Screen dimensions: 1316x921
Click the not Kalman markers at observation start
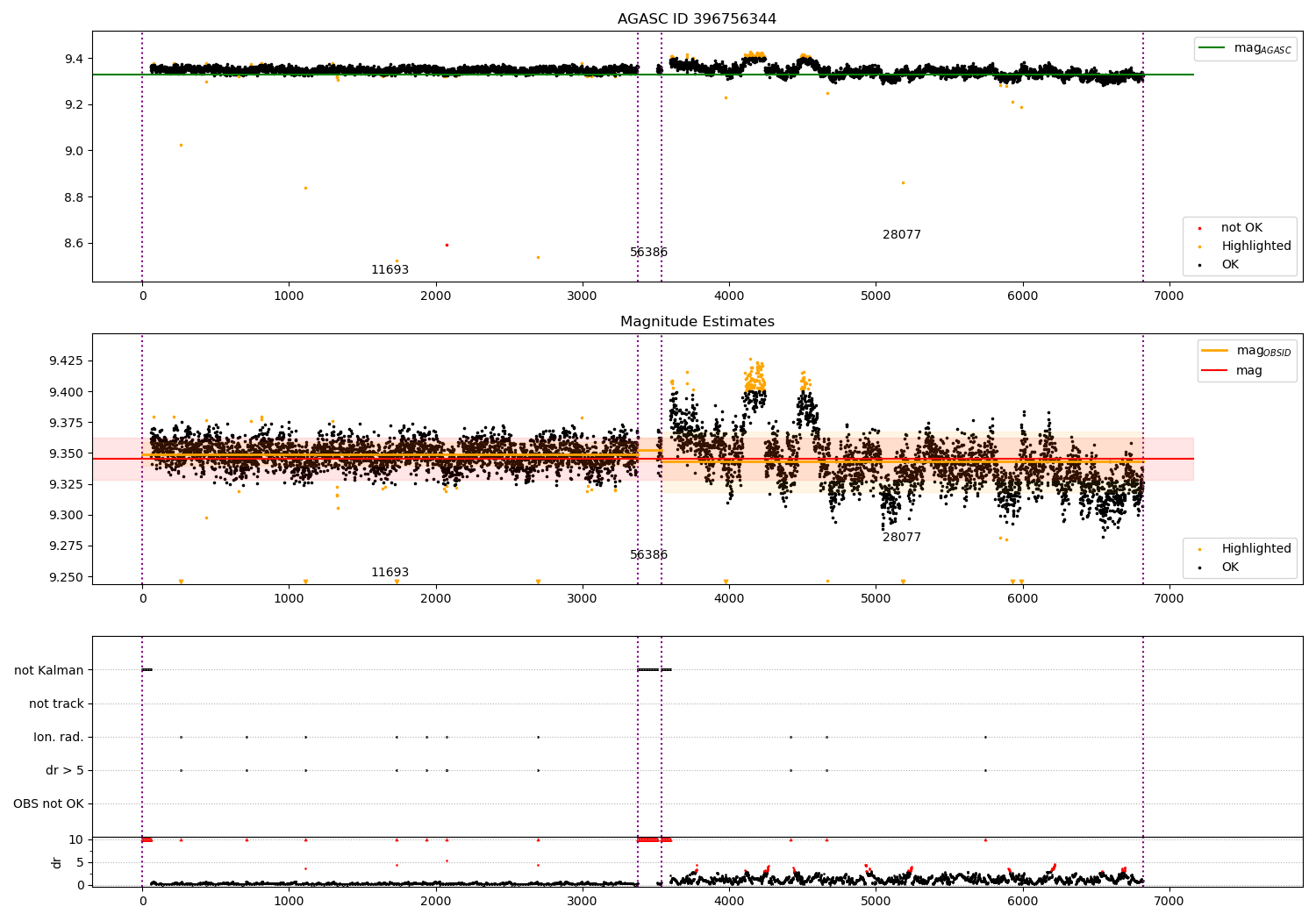point(147,670)
